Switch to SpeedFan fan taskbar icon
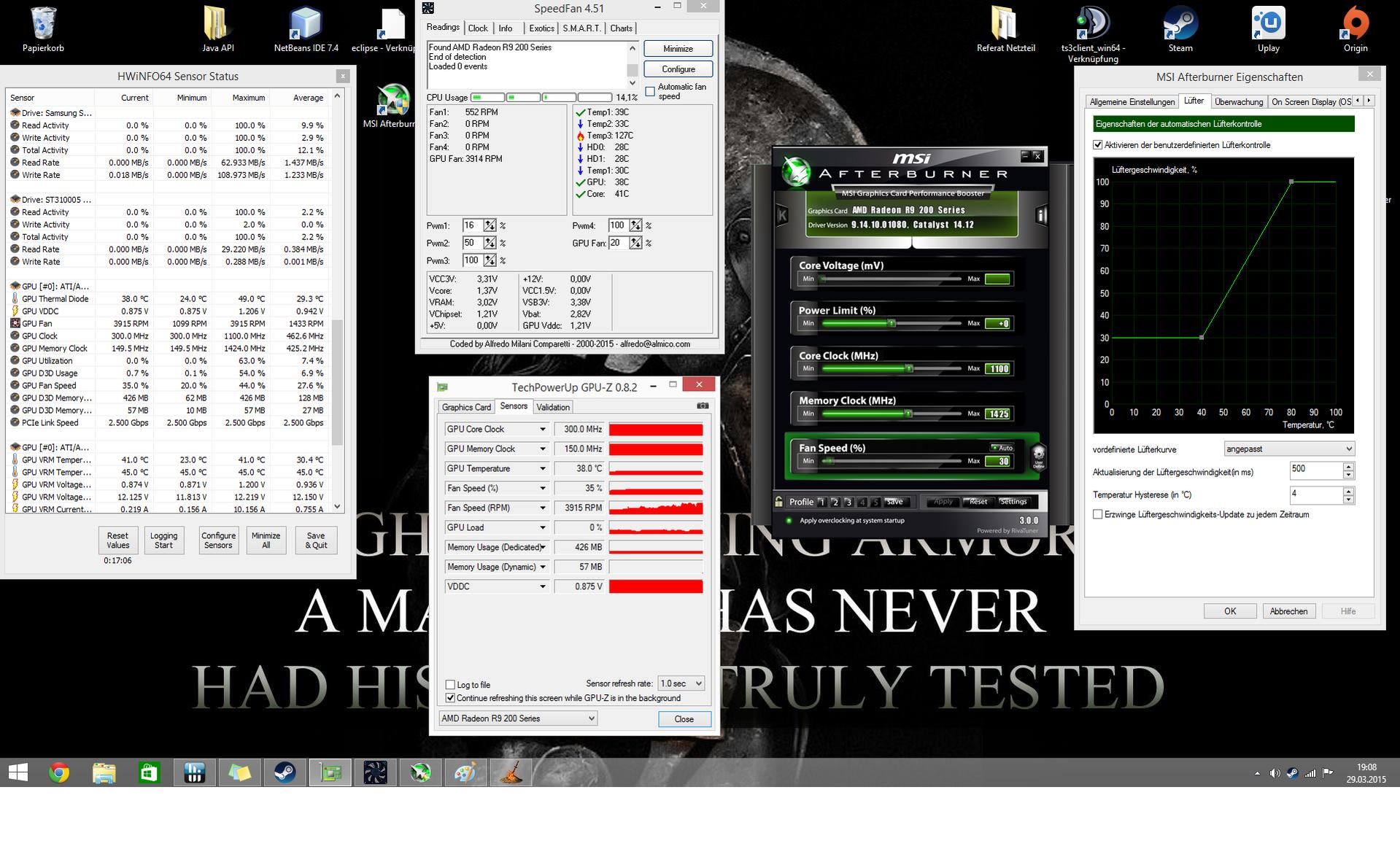1400x857 pixels. coord(376,772)
